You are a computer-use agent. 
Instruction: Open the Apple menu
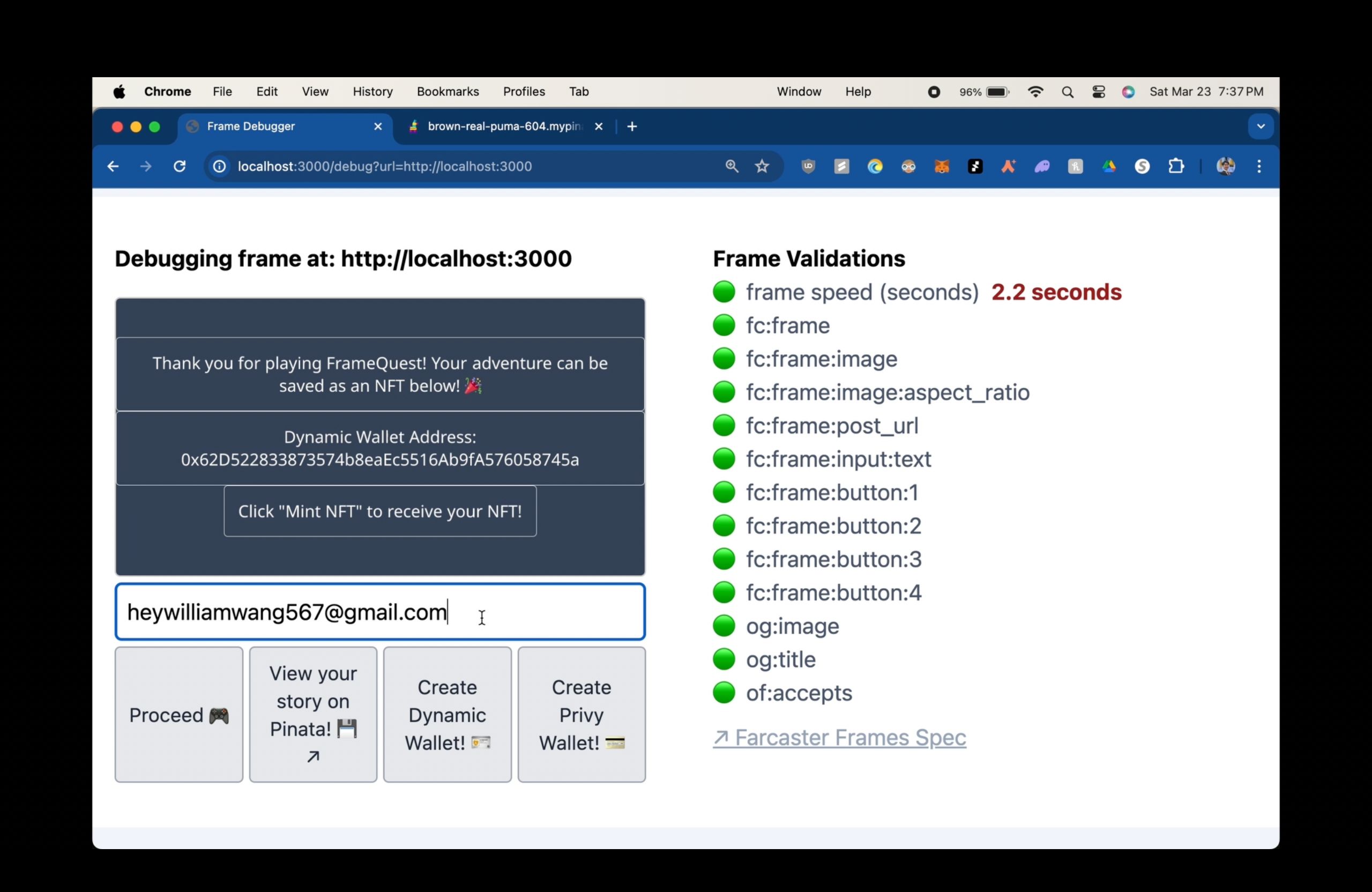[120, 92]
